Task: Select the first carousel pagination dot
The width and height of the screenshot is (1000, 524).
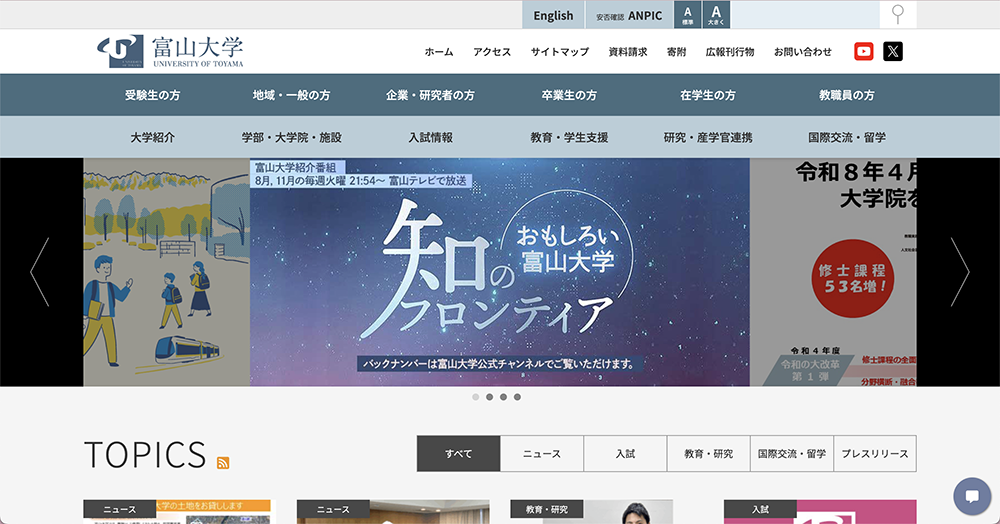Action: (476, 397)
